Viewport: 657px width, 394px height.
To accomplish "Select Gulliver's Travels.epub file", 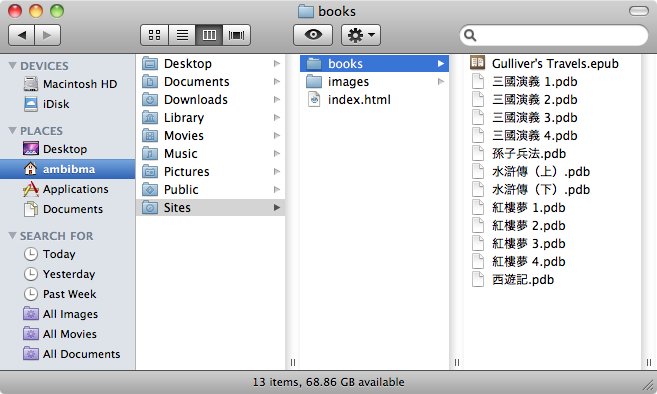I will click(x=552, y=64).
